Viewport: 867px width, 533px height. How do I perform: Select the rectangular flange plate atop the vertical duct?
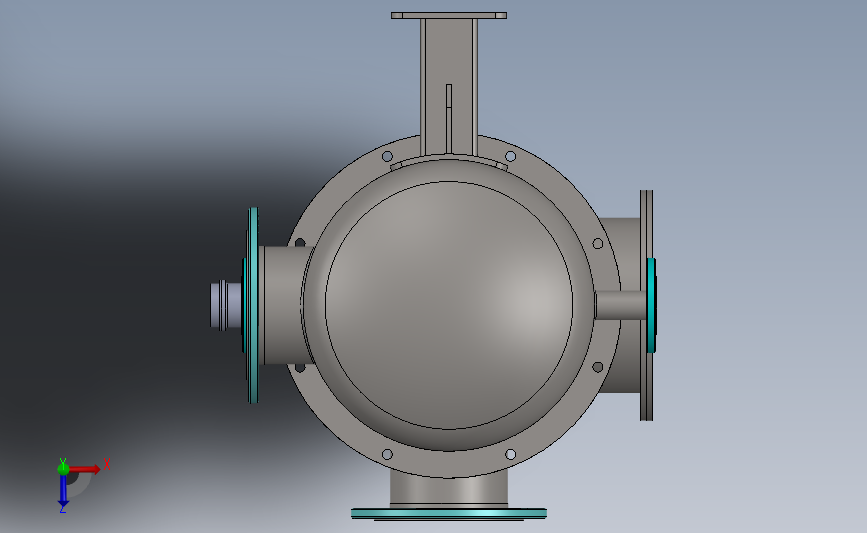click(x=448, y=15)
